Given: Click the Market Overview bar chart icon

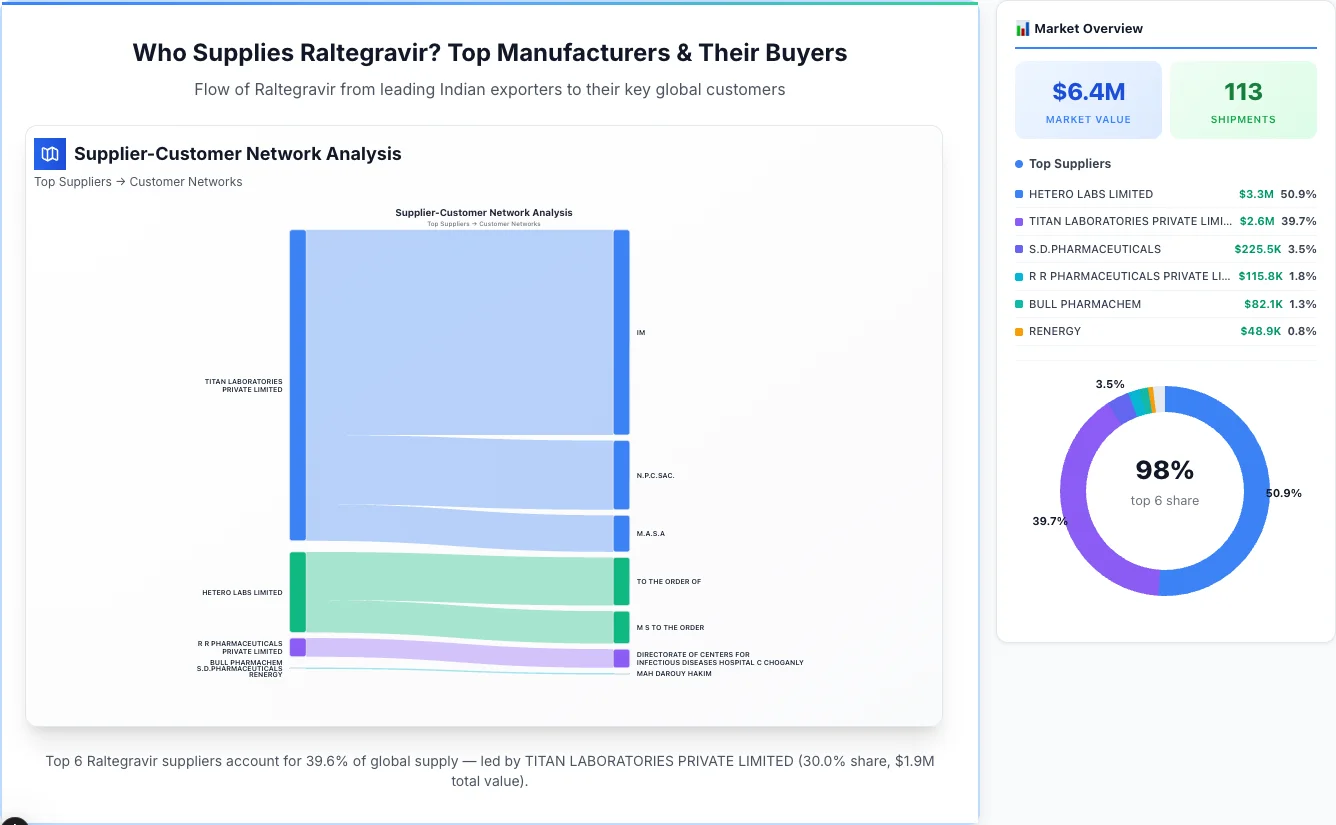Looking at the screenshot, I should click(x=1022, y=28).
